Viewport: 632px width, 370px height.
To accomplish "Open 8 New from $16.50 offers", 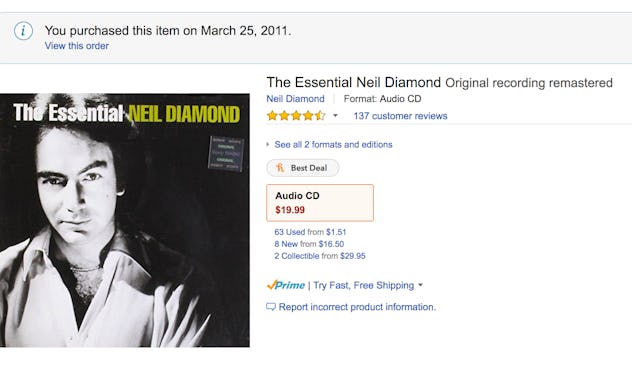I will pyautogui.click(x=309, y=244).
